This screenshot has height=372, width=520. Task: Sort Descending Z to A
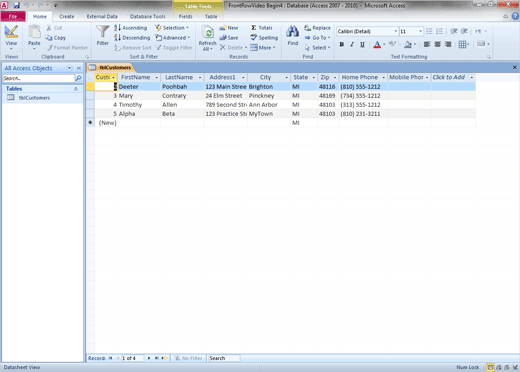[132, 38]
